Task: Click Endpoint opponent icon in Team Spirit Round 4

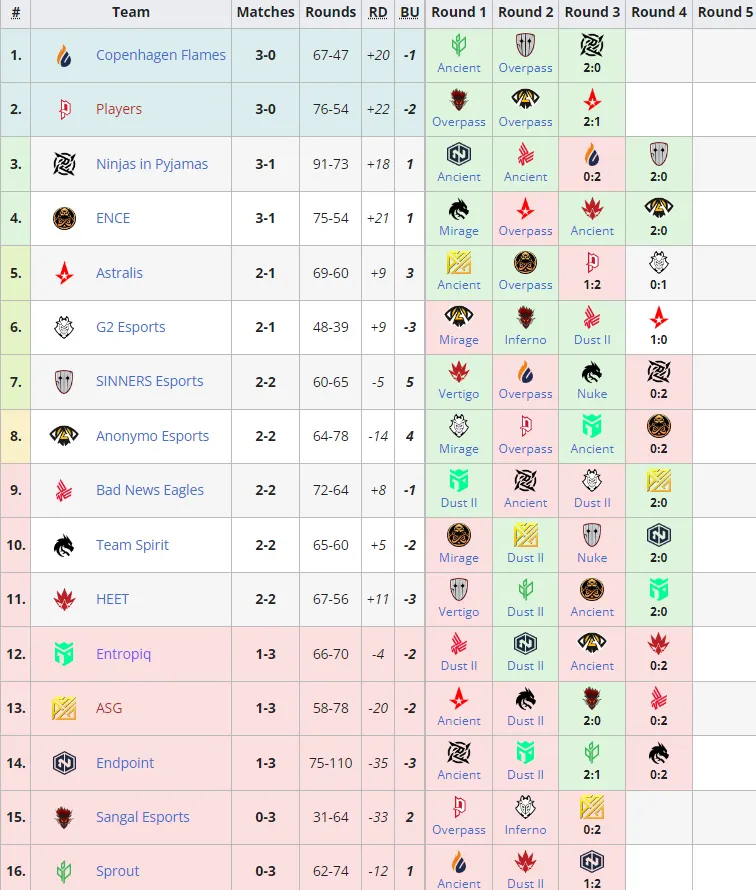Action: 658,535
